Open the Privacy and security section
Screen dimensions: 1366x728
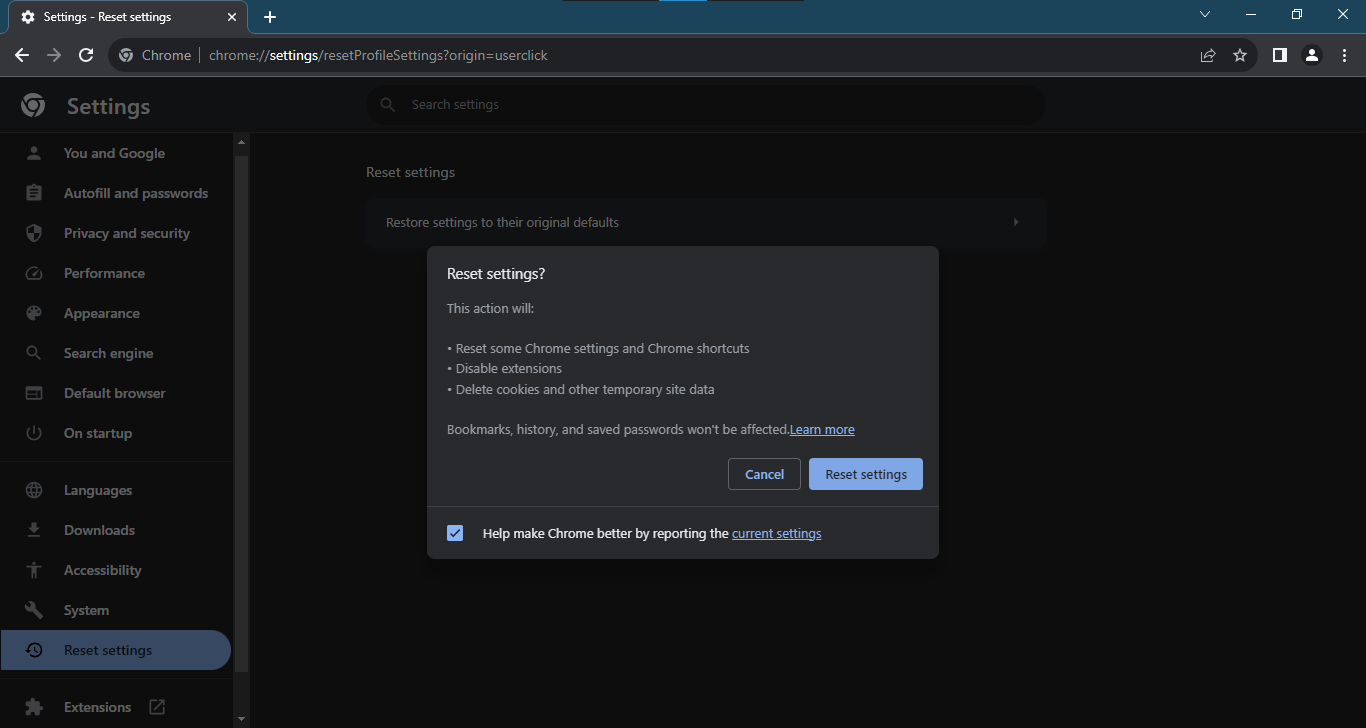(x=126, y=232)
